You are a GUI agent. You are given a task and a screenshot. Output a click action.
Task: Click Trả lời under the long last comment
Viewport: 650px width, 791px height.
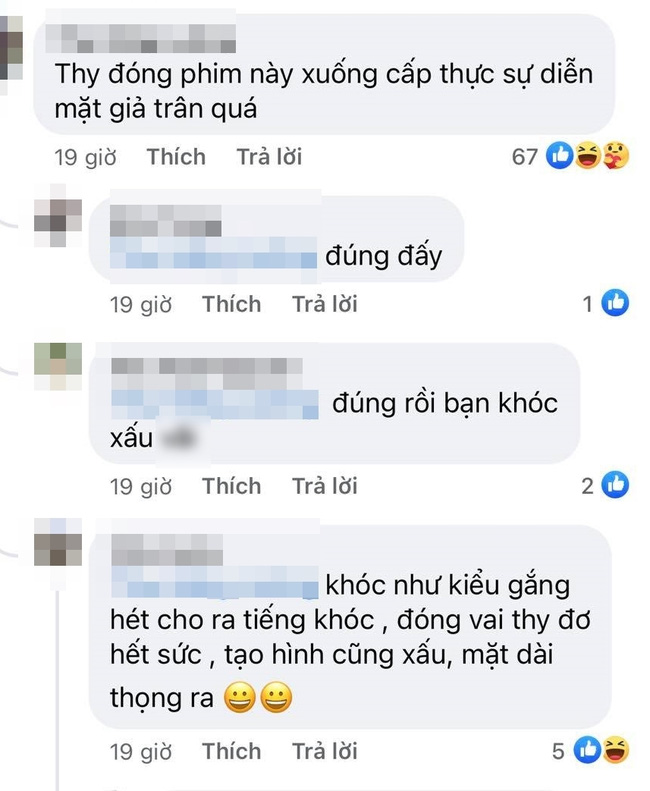point(325,752)
